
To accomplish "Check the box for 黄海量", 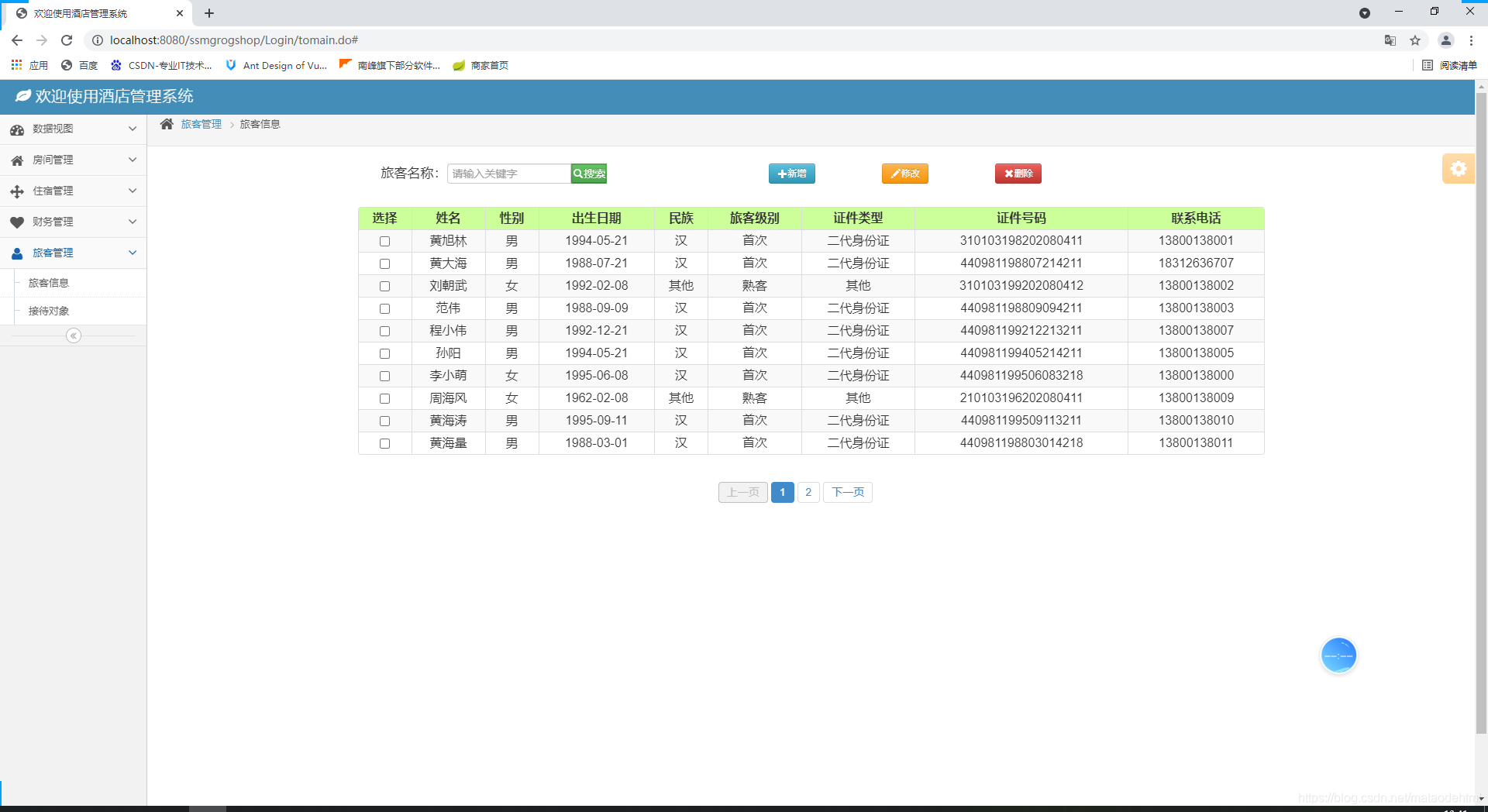I will (x=384, y=444).
